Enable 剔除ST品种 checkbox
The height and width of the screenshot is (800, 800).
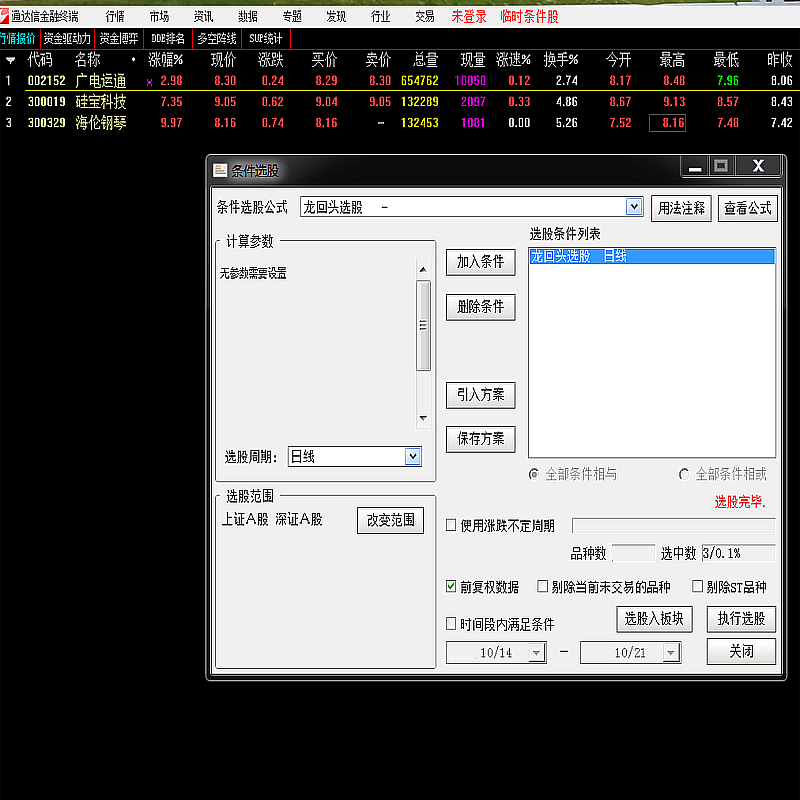pyautogui.click(x=698, y=587)
